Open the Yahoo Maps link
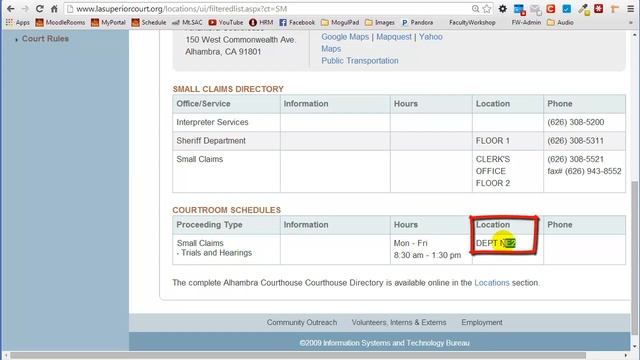The width and height of the screenshot is (640, 360). pyautogui.click(x=430, y=37)
